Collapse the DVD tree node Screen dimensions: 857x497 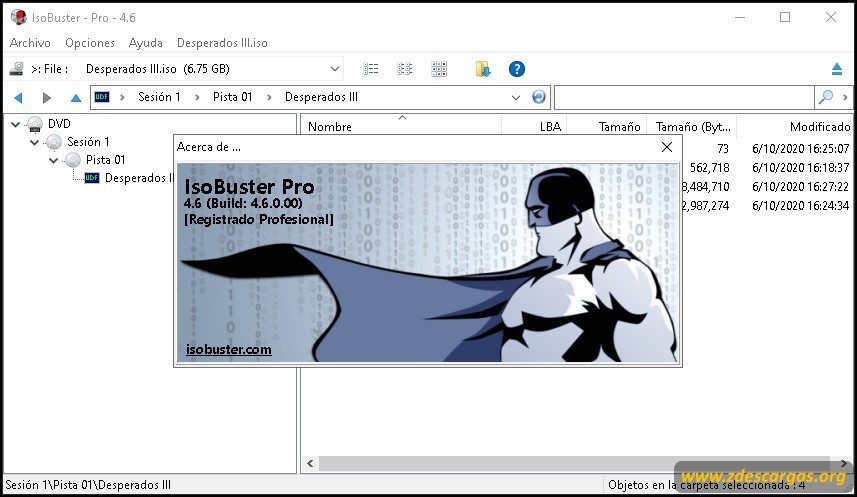pos(15,124)
